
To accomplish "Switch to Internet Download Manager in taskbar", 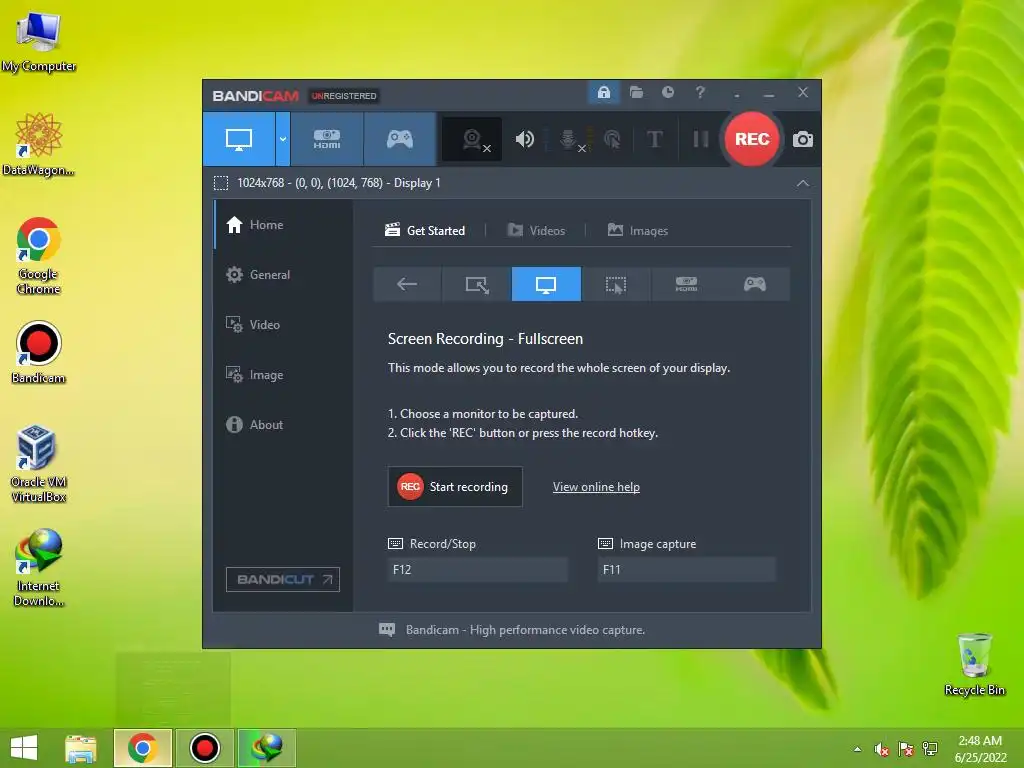I will coord(266,748).
